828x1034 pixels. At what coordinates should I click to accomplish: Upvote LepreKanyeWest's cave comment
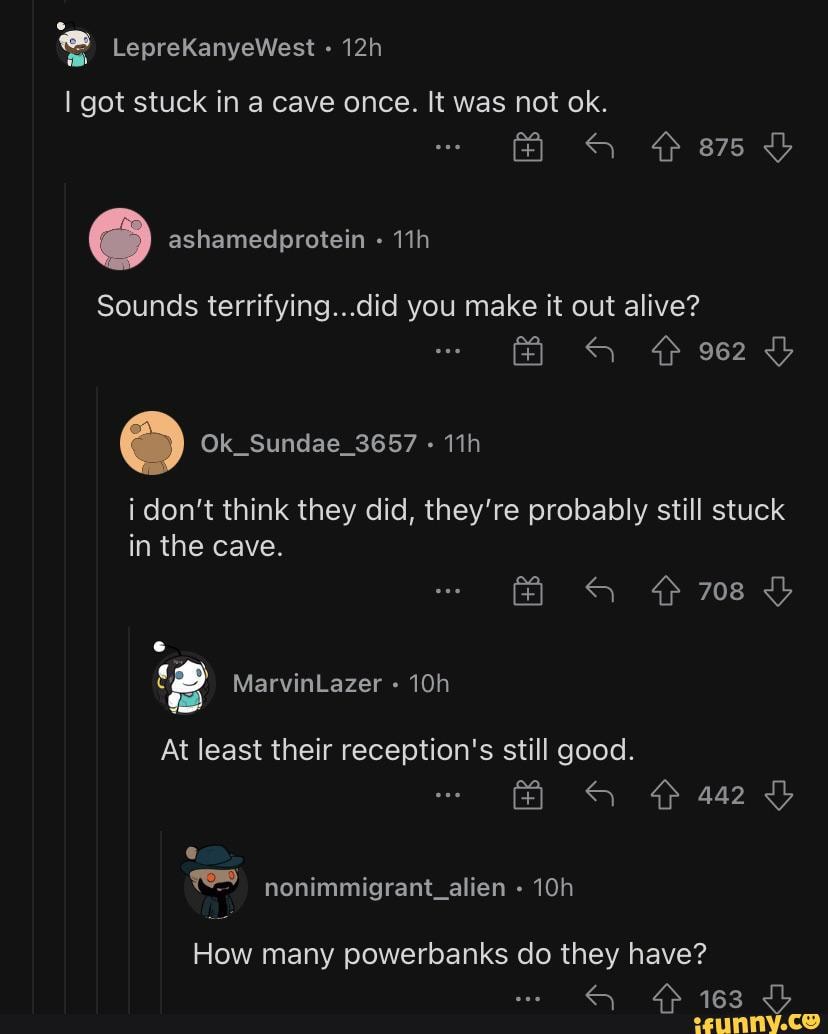click(665, 146)
